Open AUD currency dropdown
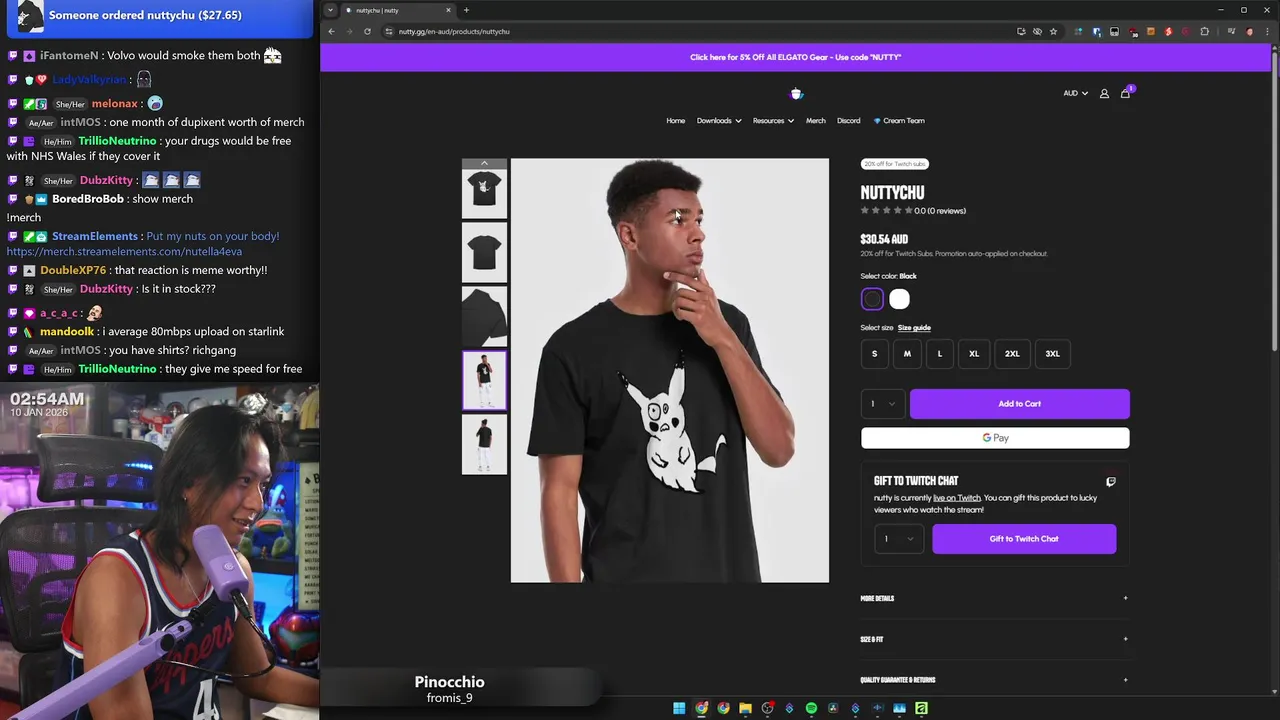 (1075, 93)
